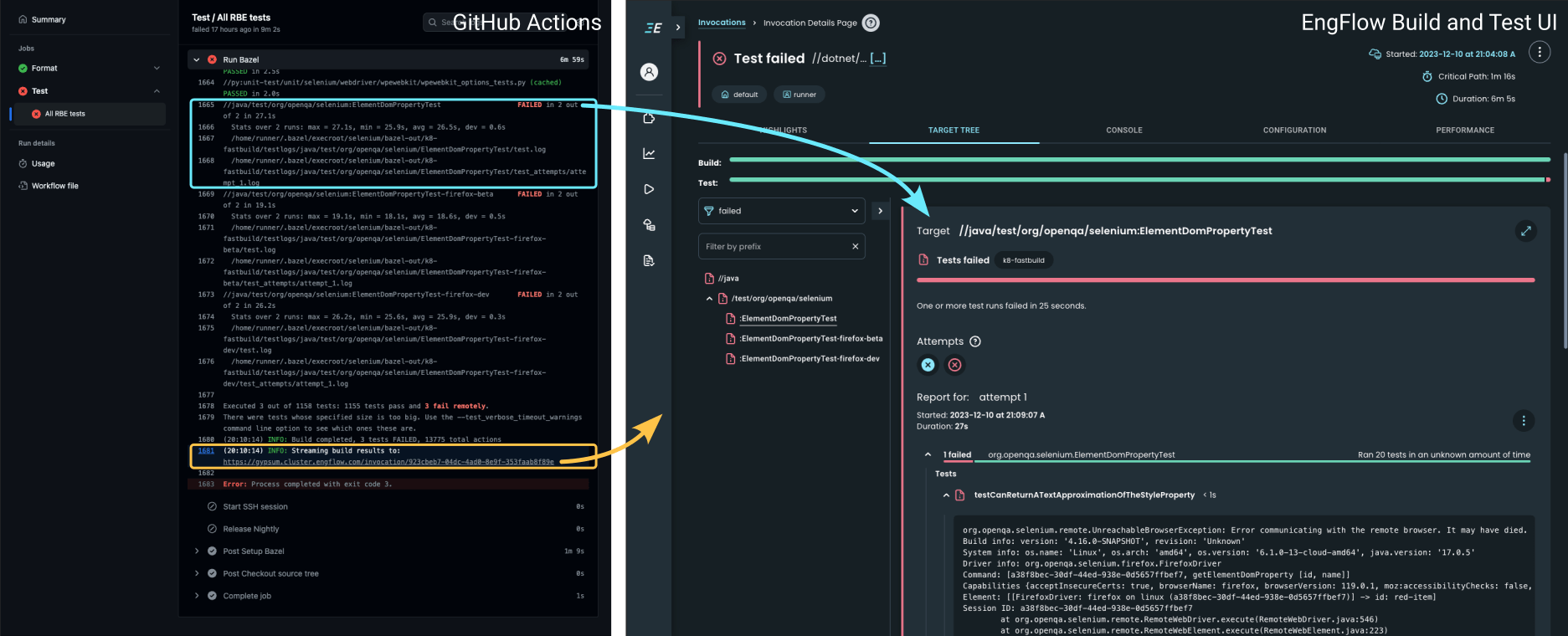Open the engflow.com invocation URL in the log

tap(388, 462)
